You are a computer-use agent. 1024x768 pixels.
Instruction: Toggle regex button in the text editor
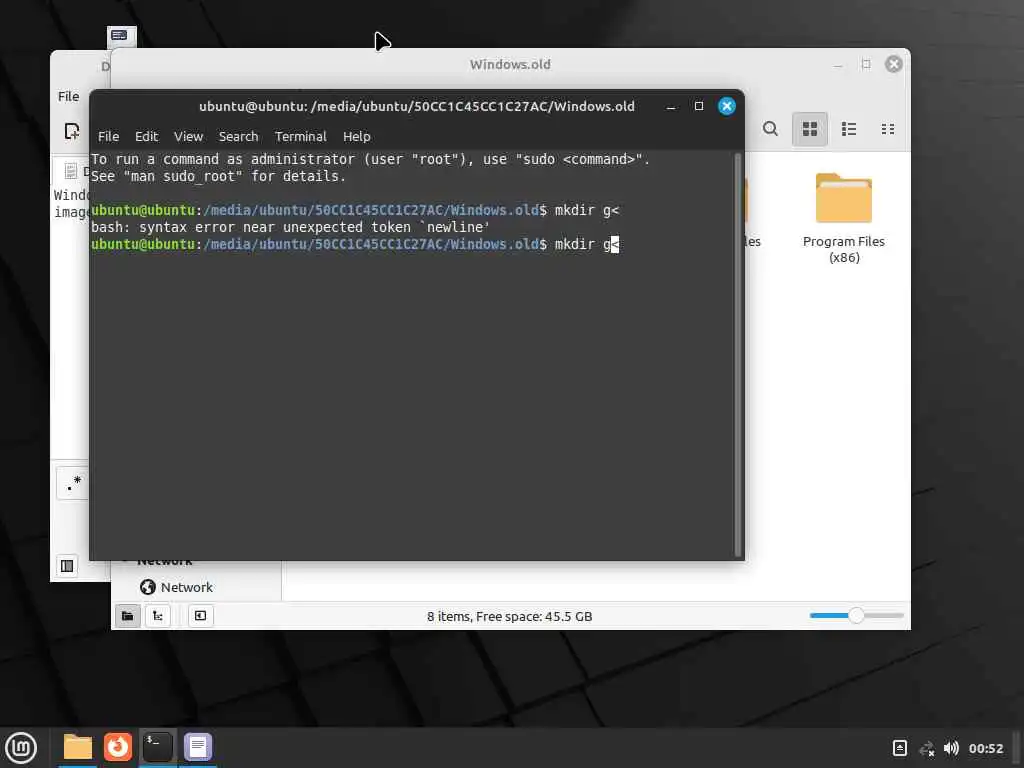(73, 484)
